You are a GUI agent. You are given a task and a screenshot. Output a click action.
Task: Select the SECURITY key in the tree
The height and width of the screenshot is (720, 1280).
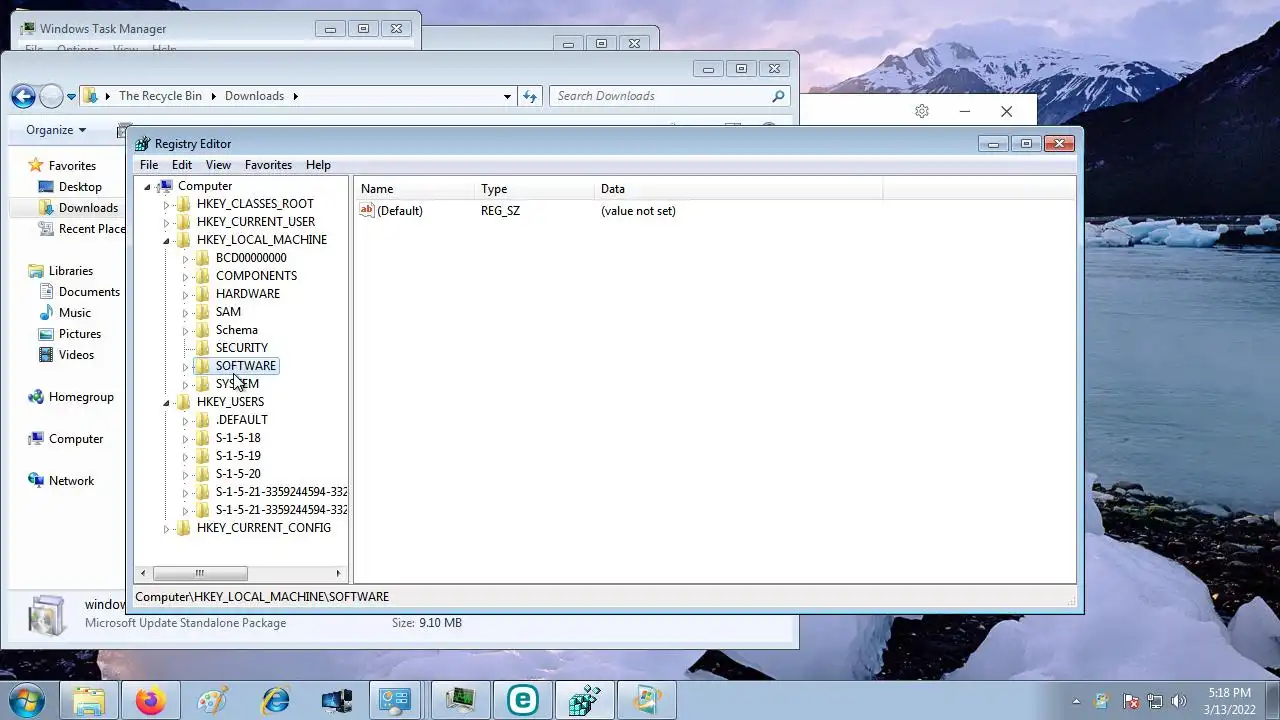pos(242,348)
